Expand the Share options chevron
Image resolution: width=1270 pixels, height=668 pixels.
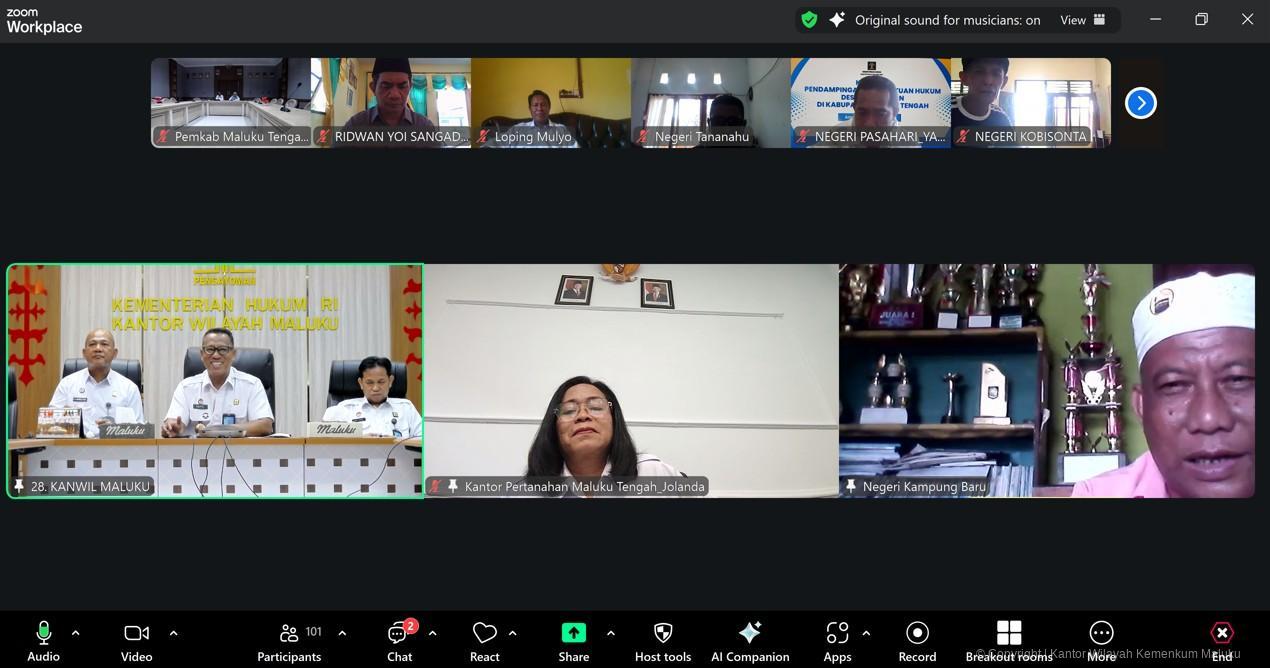(x=610, y=633)
